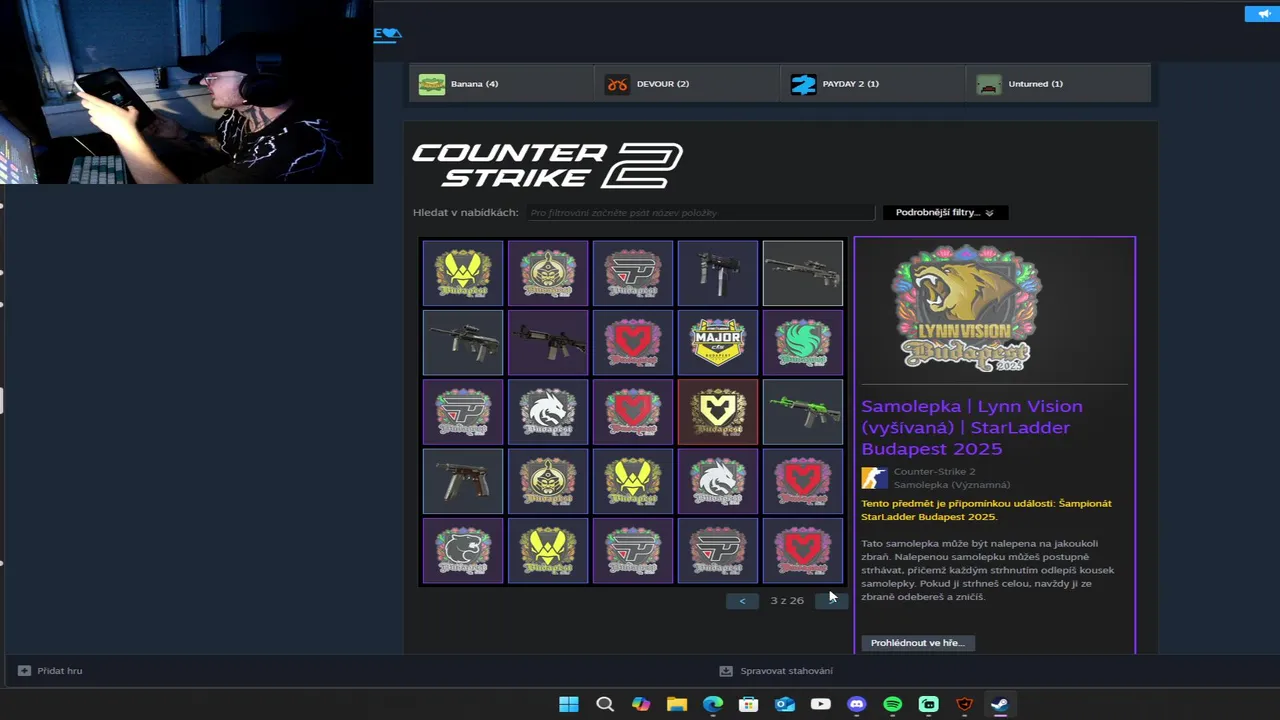Select the brown-grip machine pistol item
This screenshot has width=1280, height=720.
pos(463,481)
